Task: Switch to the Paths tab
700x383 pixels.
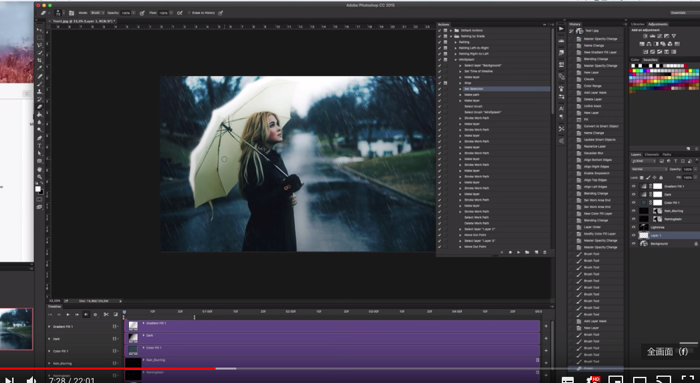Action: click(x=667, y=154)
